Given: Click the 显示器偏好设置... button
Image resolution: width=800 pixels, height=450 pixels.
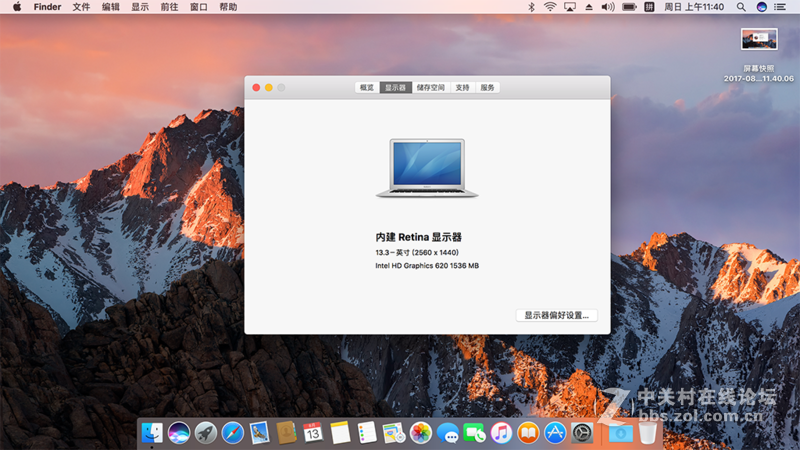Looking at the screenshot, I should click(557, 315).
